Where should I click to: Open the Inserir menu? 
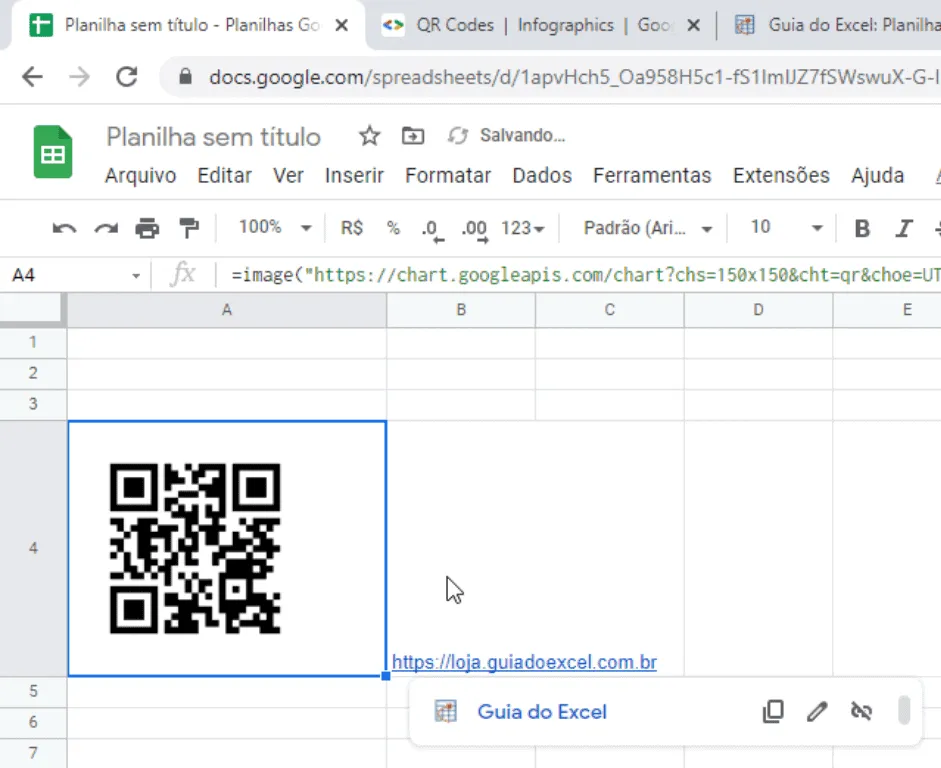click(x=354, y=176)
